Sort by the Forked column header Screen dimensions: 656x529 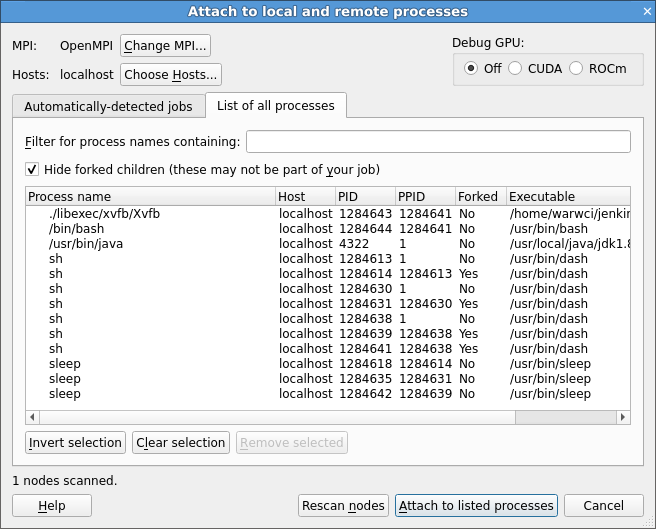coord(481,196)
